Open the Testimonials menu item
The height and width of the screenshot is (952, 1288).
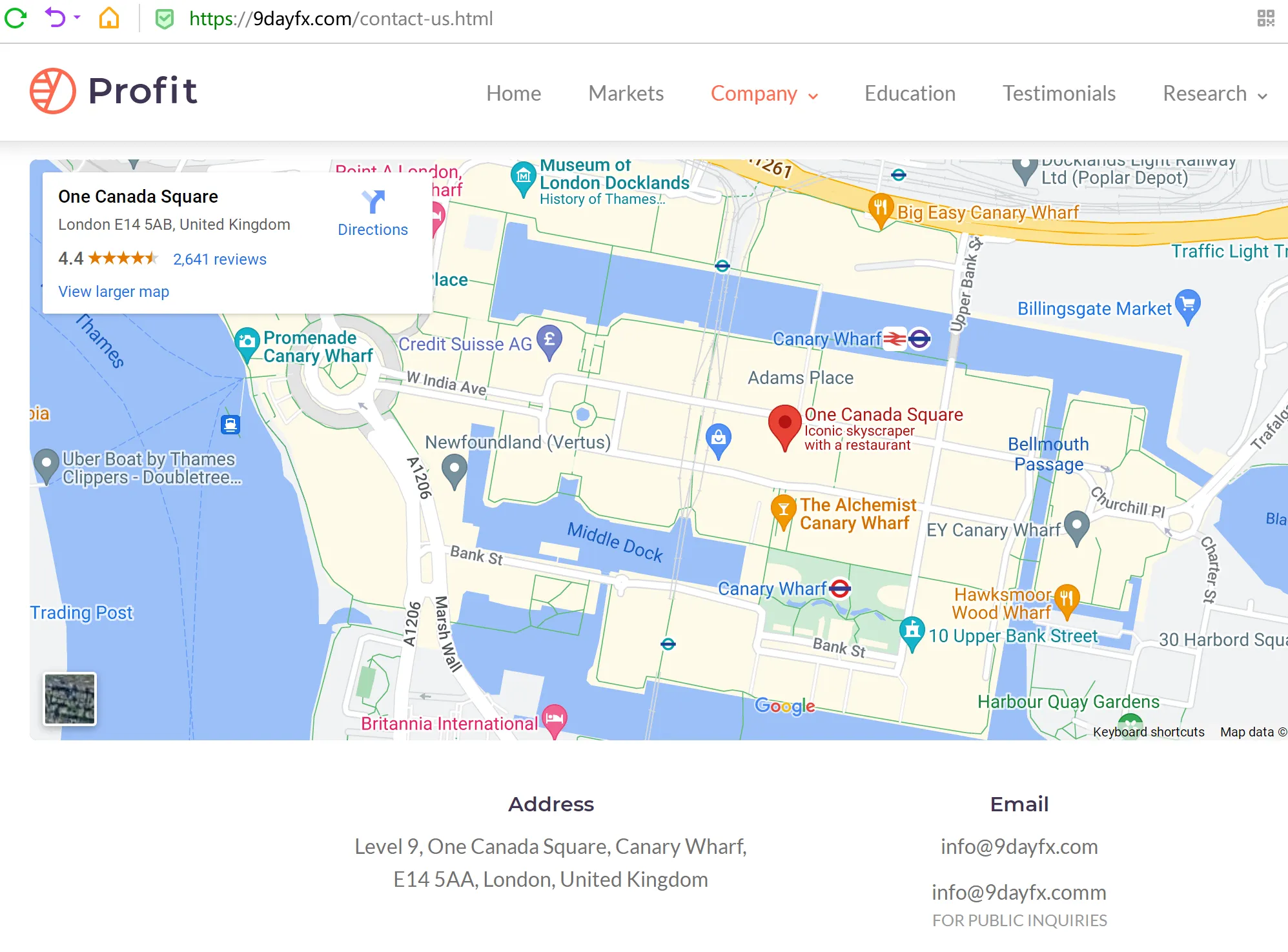(1059, 94)
